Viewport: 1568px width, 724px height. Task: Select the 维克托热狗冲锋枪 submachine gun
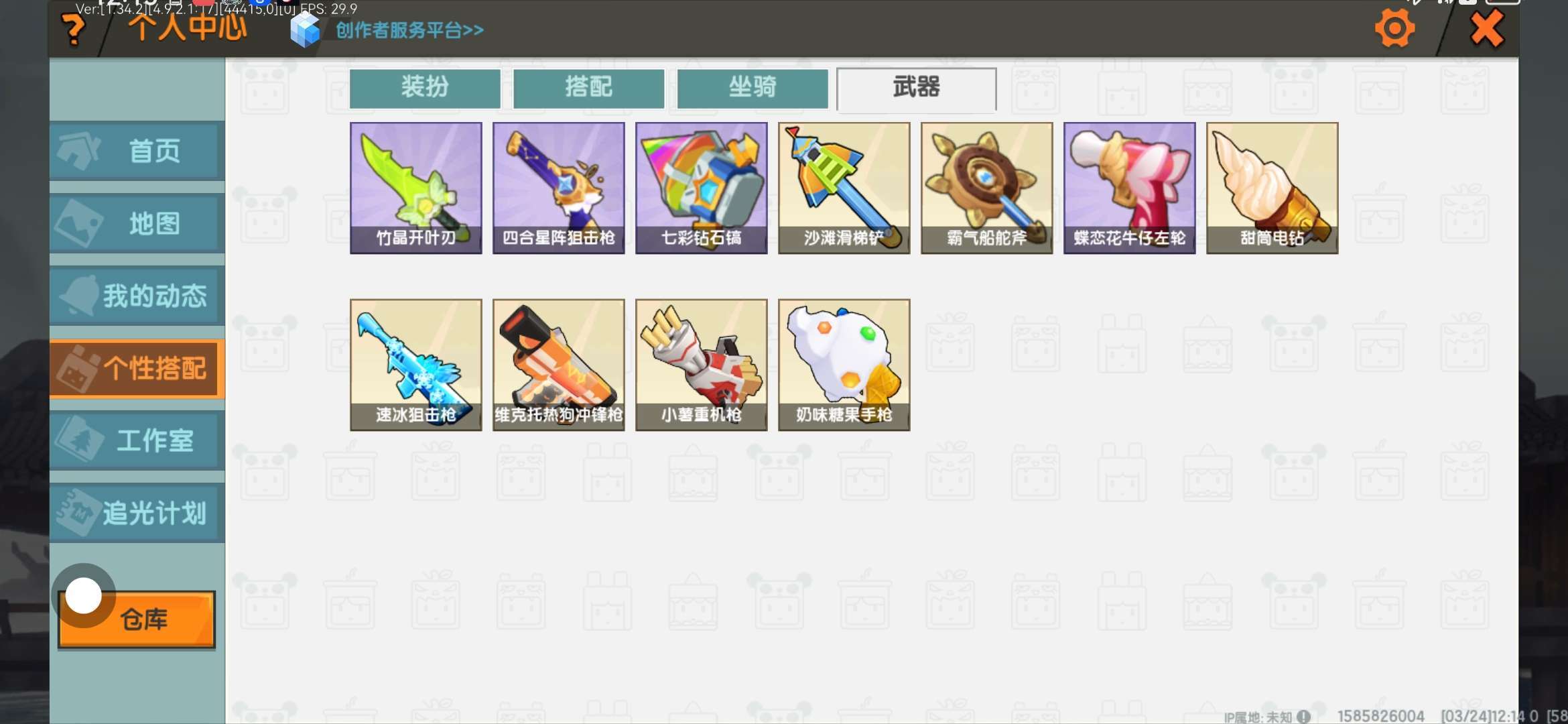pyautogui.click(x=558, y=365)
